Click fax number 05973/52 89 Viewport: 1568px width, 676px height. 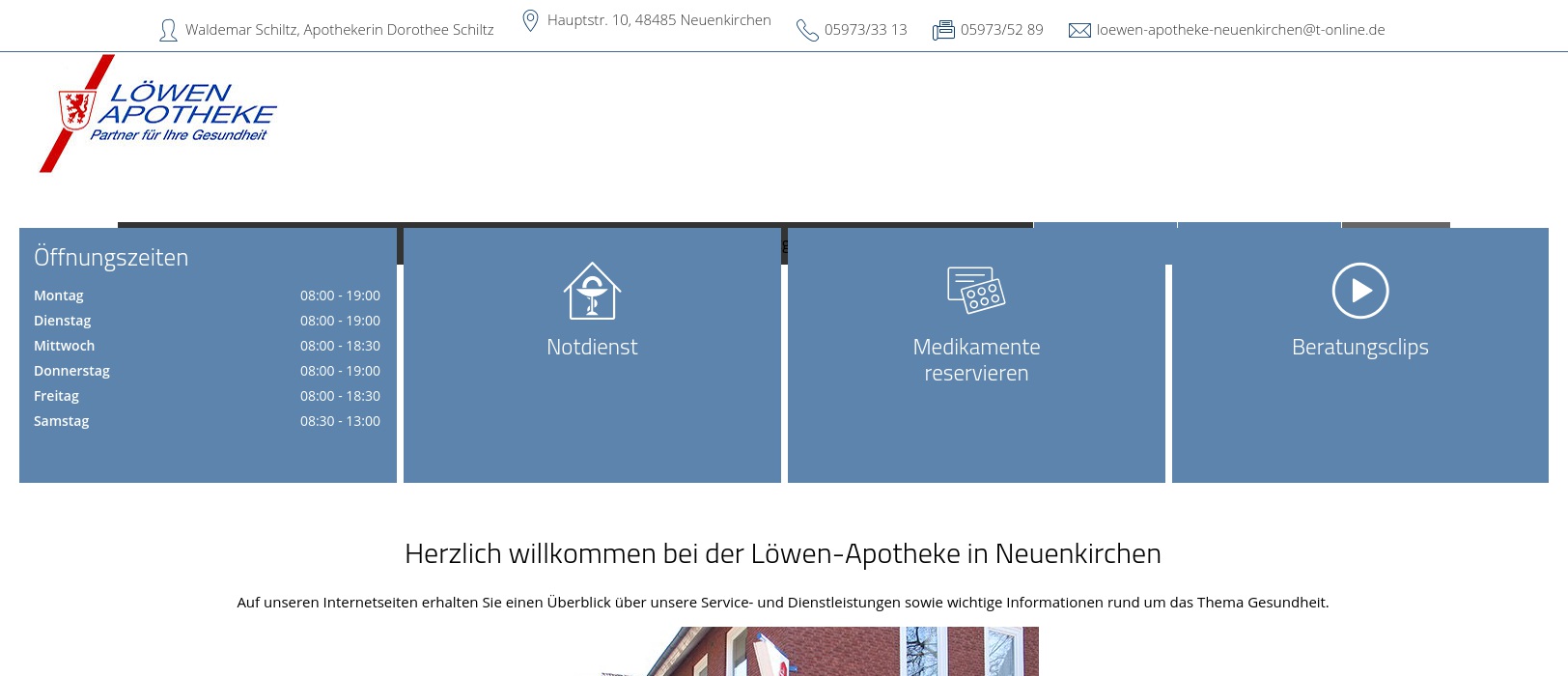(x=1002, y=30)
